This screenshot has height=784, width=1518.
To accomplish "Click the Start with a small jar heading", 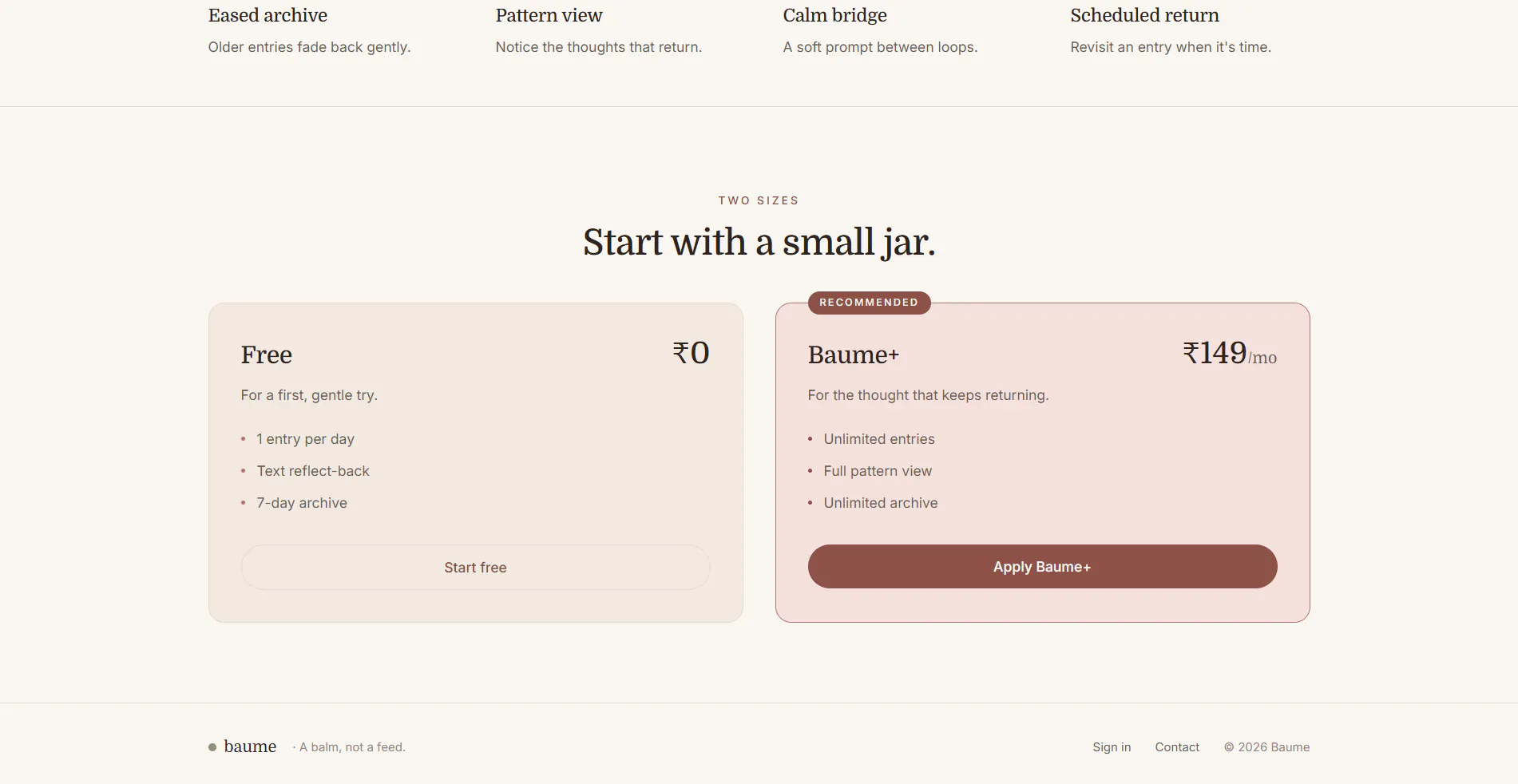I will point(759,242).
